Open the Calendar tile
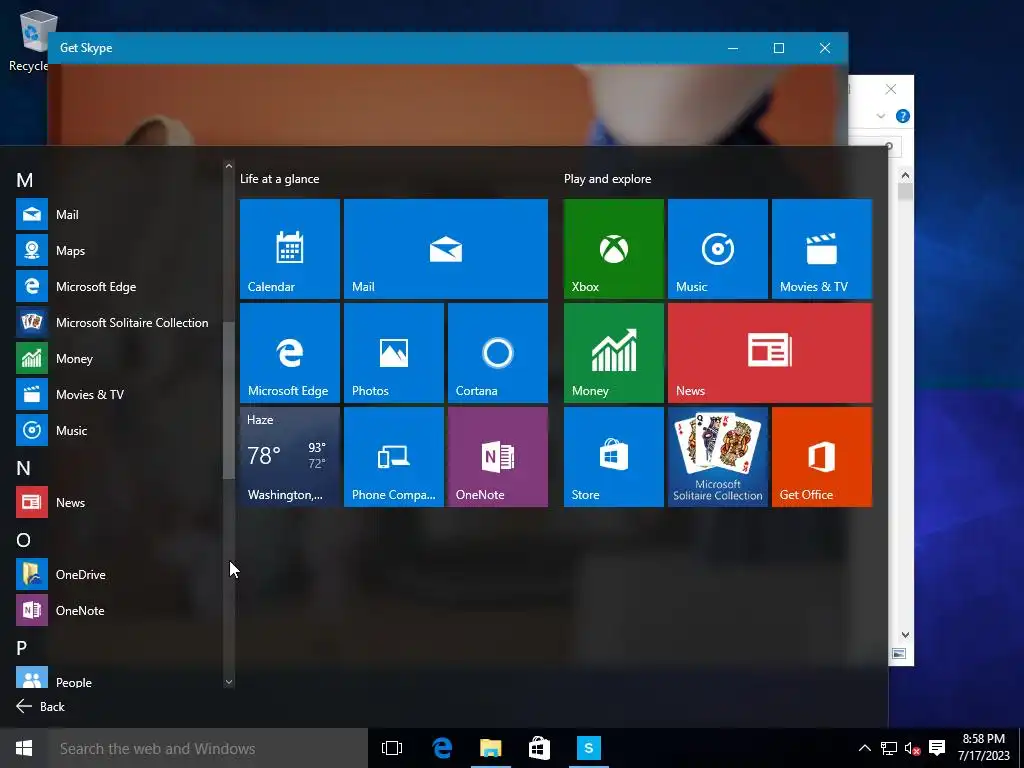This screenshot has height=768, width=1024. point(289,249)
